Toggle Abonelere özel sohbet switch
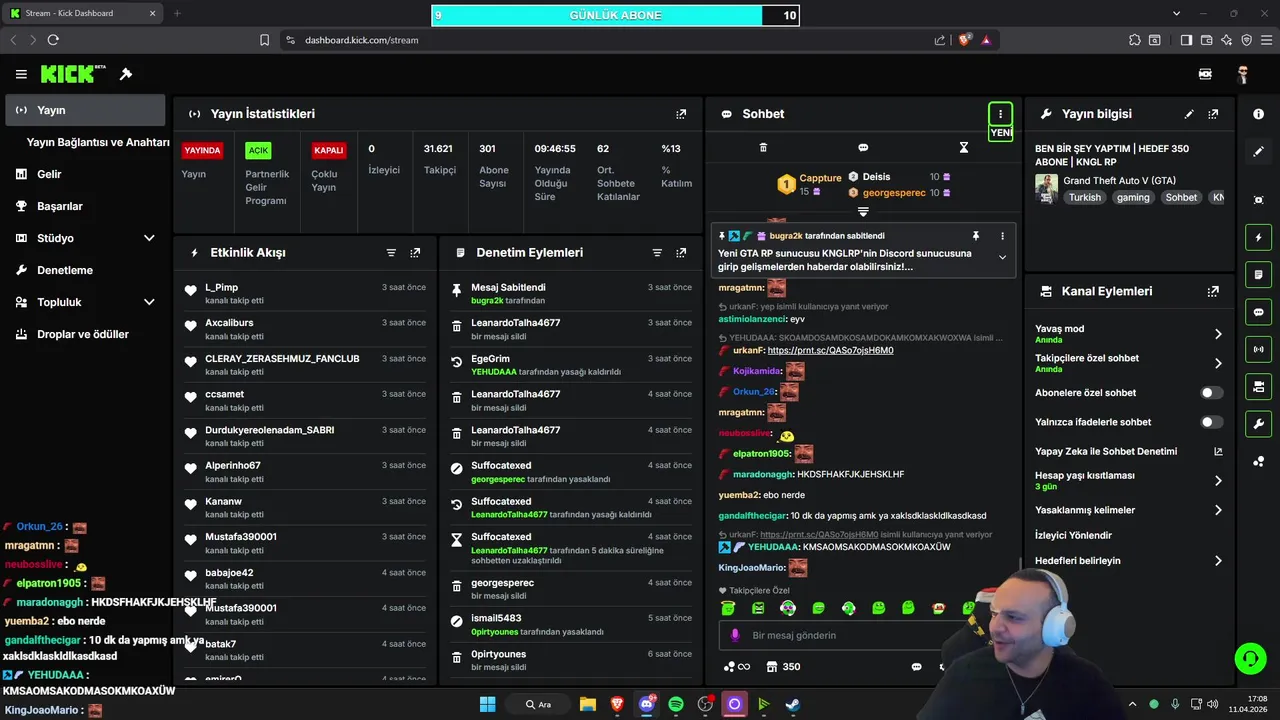This screenshot has height=720, width=1280. 1212,393
